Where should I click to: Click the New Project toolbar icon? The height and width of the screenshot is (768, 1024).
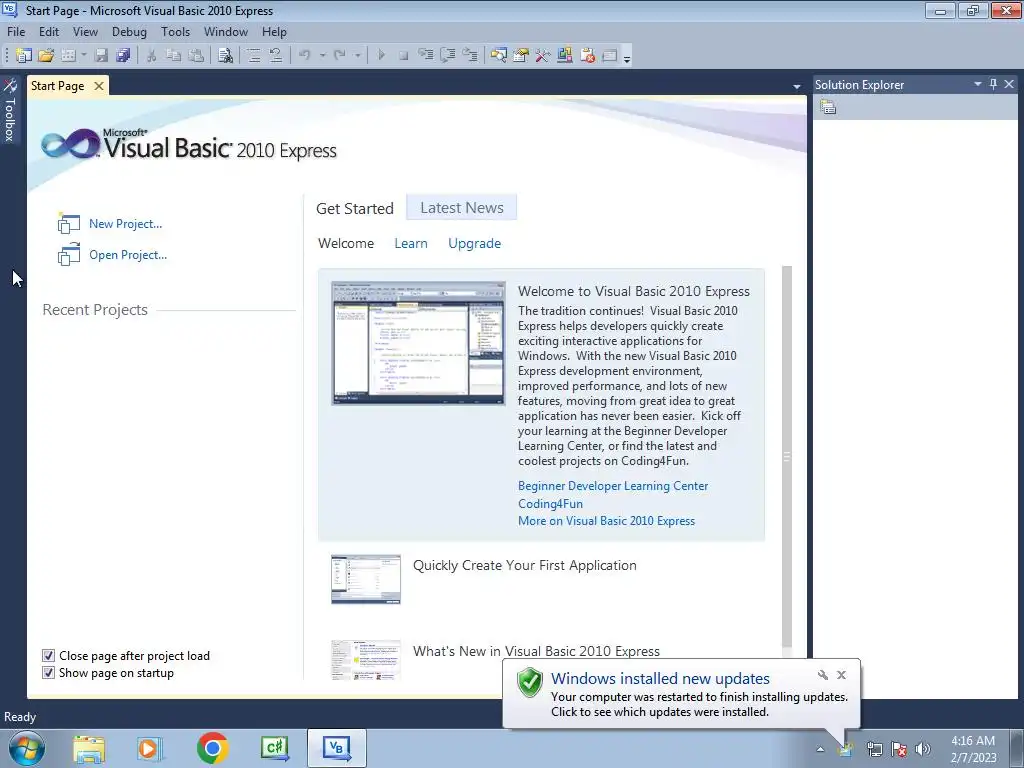[24, 56]
